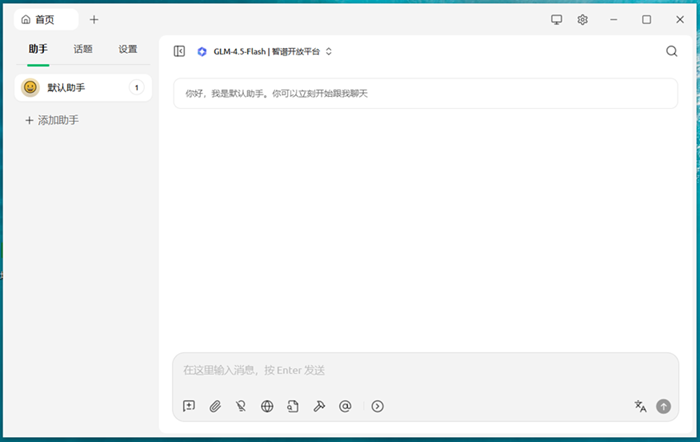
Task: Click the knowledge base file icon
Action: pyautogui.click(x=293, y=406)
